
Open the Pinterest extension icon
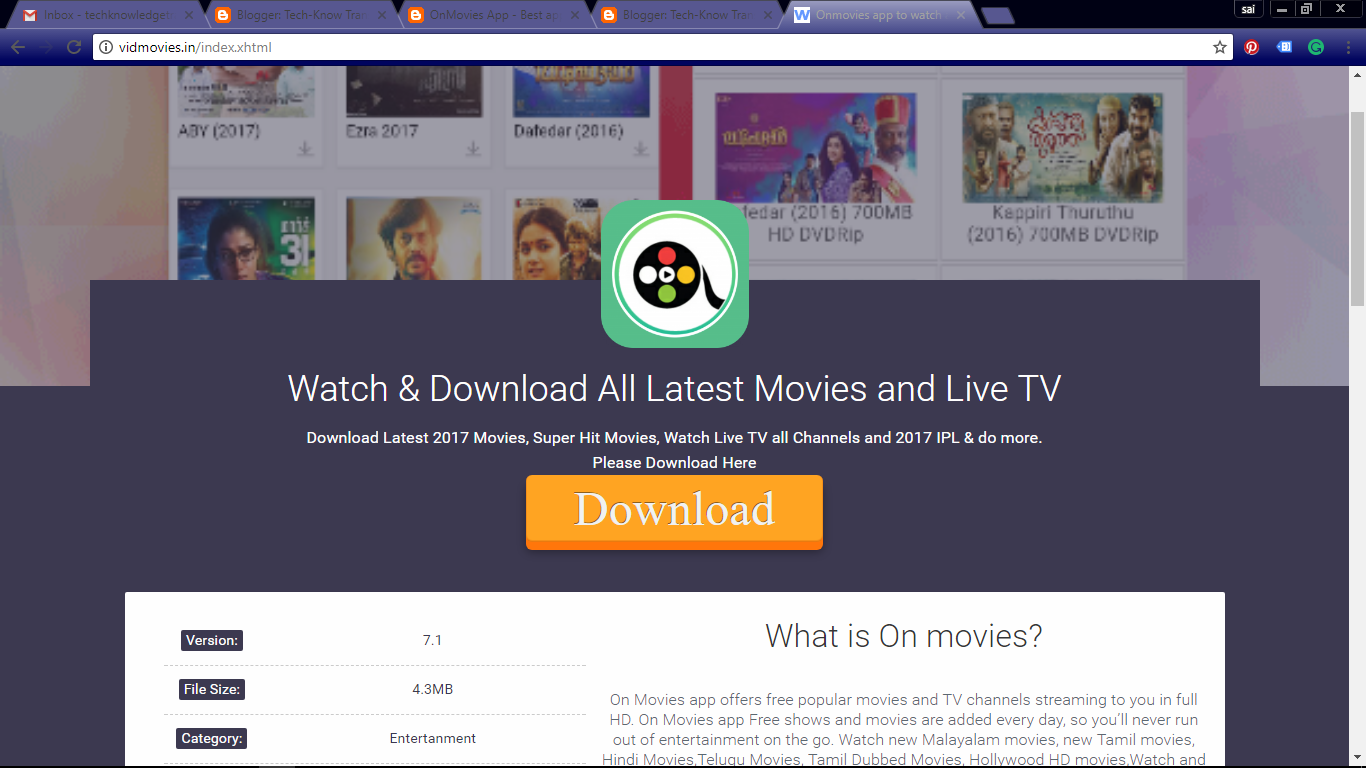pyautogui.click(x=1252, y=47)
